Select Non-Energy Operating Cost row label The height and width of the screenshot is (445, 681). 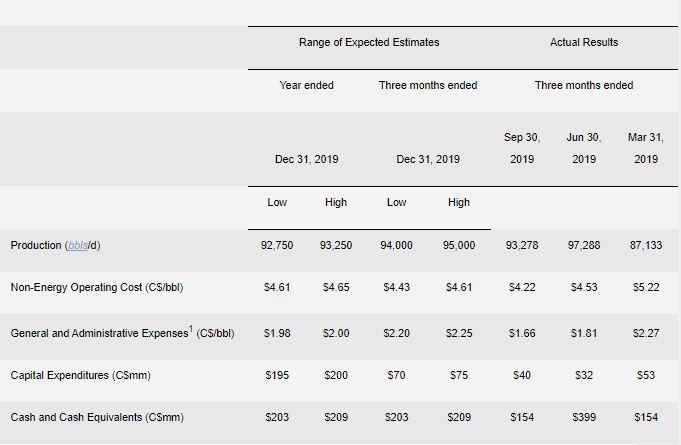[97, 287]
